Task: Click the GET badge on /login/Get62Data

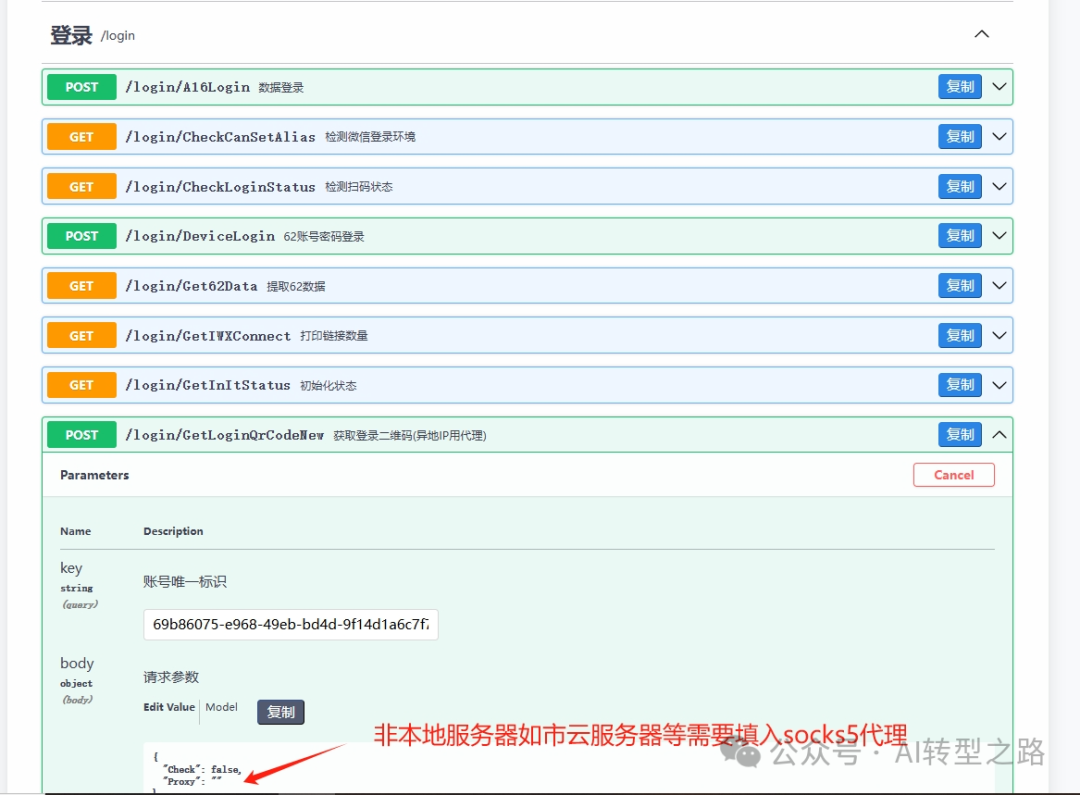Action: [80, 285]
